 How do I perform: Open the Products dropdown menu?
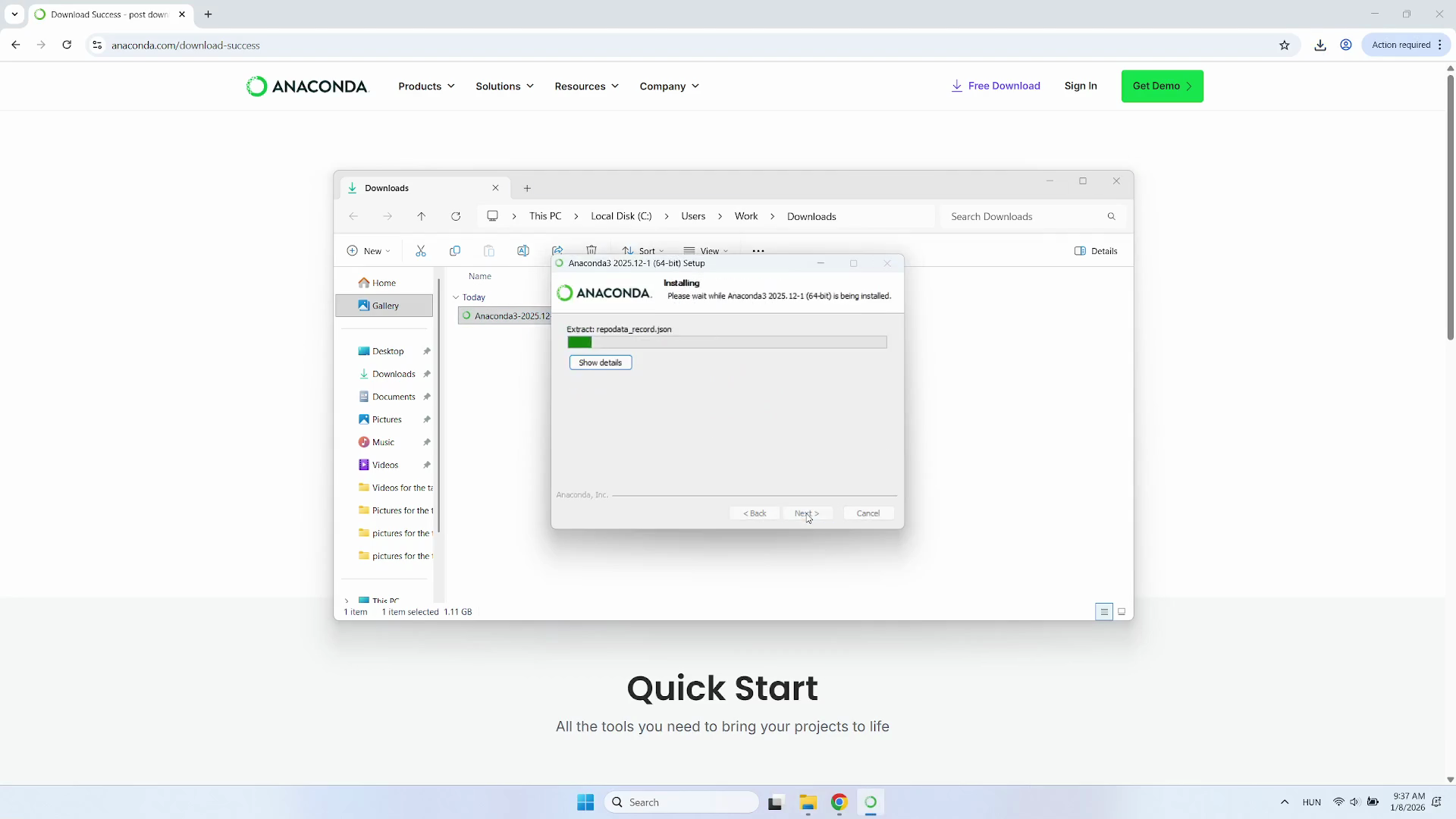(x=426, y=86)
